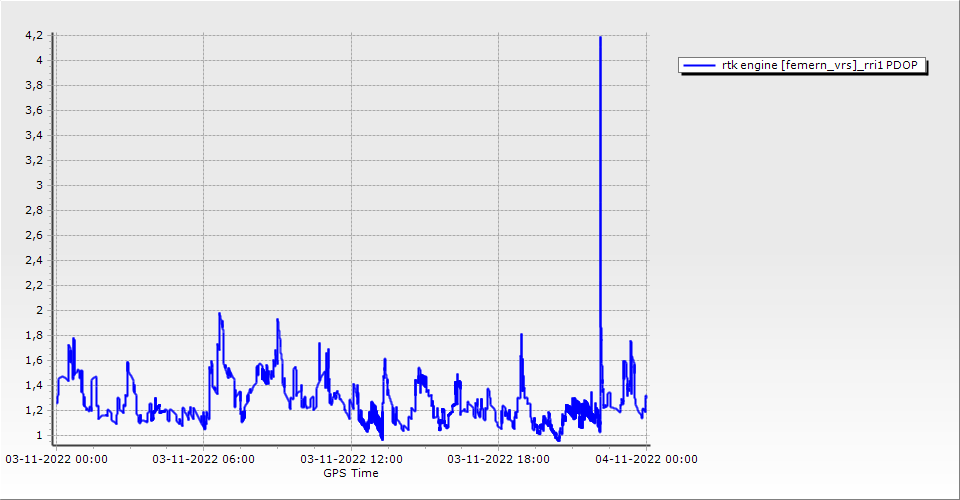Click the 04-11-2022 00:00 time label
The width and height of the screenshot is (960, 500).
pyautogui.click(x=646, y=460)
